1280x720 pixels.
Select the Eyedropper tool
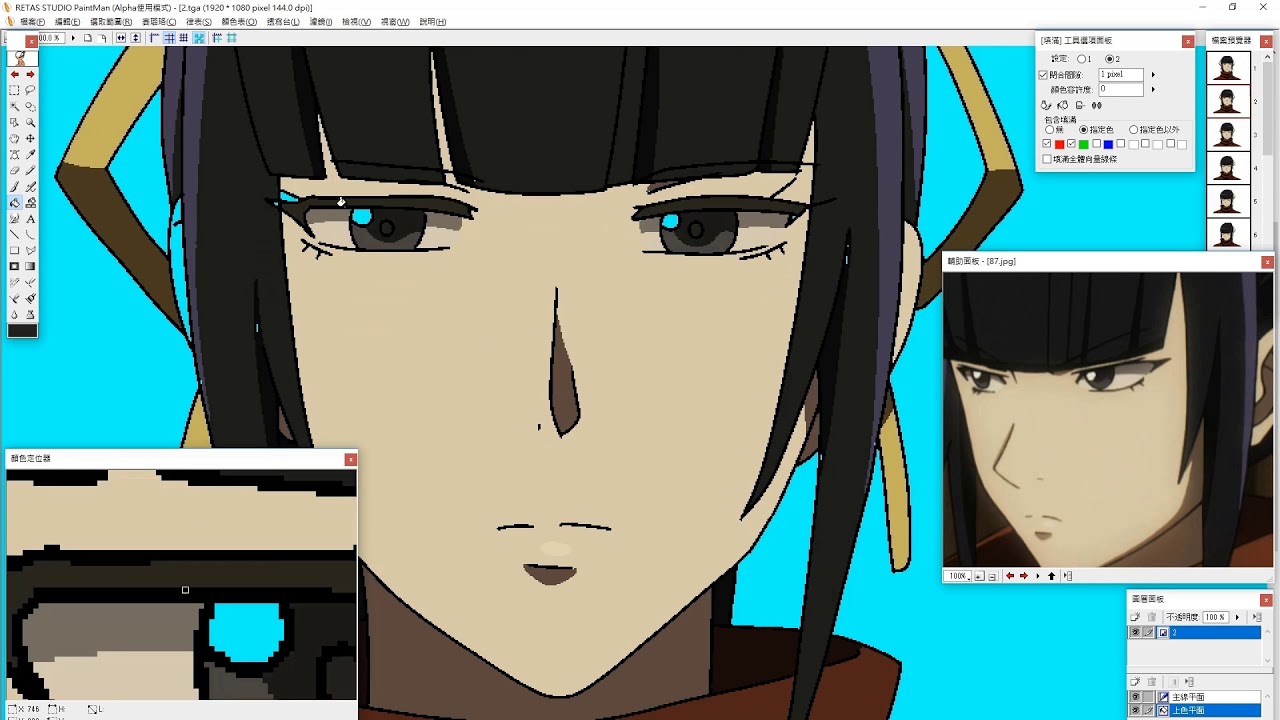tap(30, 154)
